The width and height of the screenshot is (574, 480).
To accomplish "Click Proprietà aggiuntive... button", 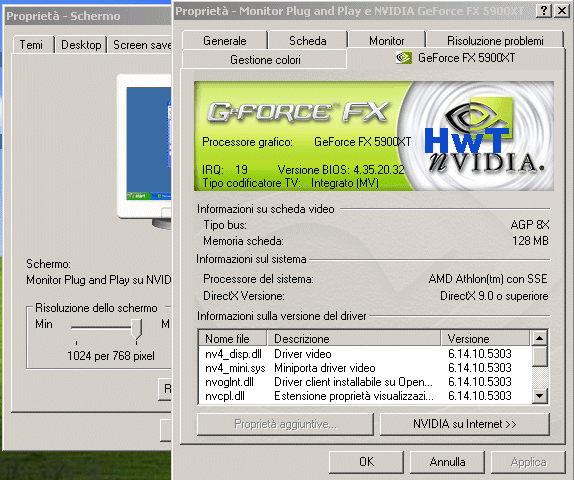I will pyautogui.click(x=285, y=424).
